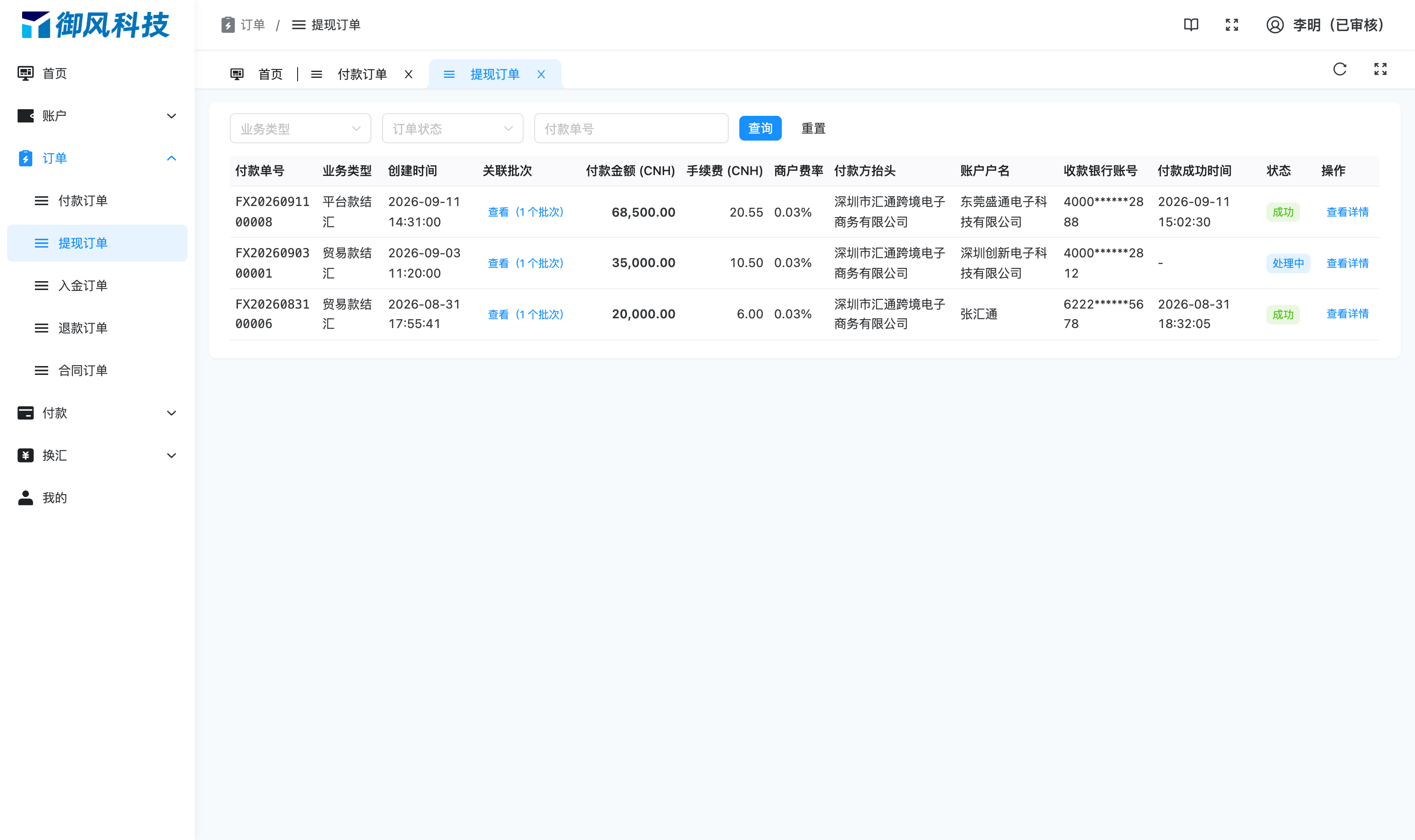Open 查看详情 for the 处理中 order
Viewport: 1415px width, 840px height.
(1347, 263)
